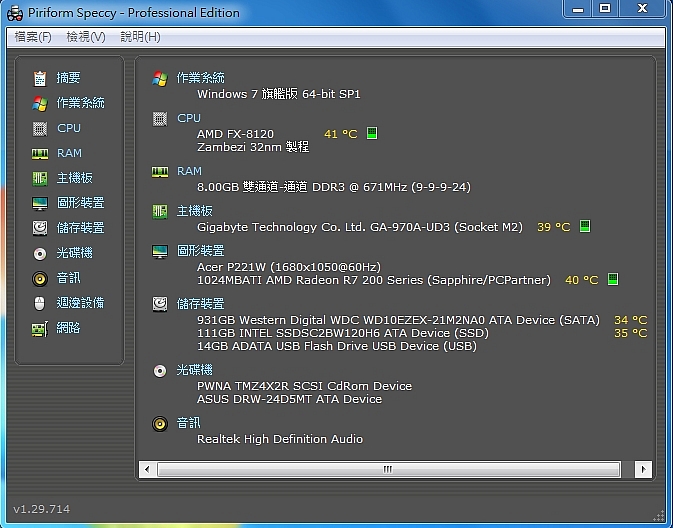Click the 摘要 clipboard icon in sidebar
Image resolution: width=673 pixels, height=528 pixels.
[x=40, y=78]
